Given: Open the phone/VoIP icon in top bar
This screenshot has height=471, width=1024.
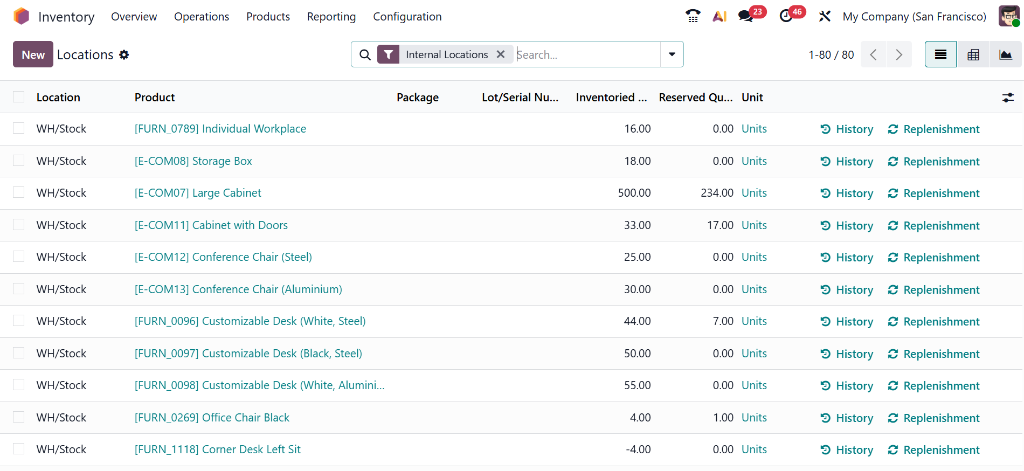Looking at the screenshot, I should coord(693,16).
